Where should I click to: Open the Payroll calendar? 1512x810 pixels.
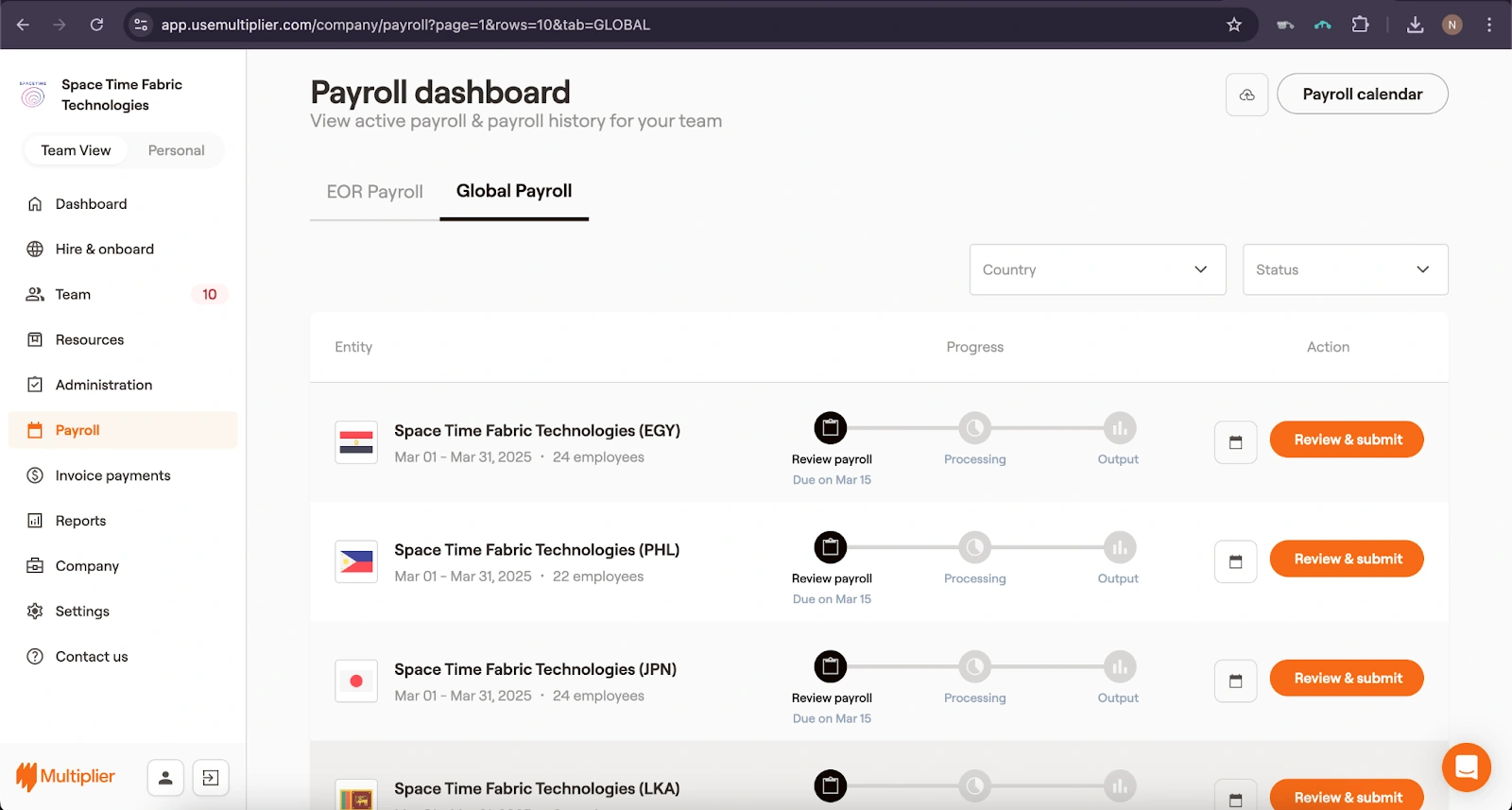tap(1362, 95)
